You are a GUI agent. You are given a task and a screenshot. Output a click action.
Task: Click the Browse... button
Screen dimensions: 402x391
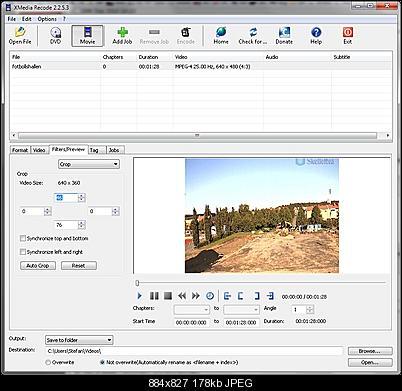click(370, 351)
